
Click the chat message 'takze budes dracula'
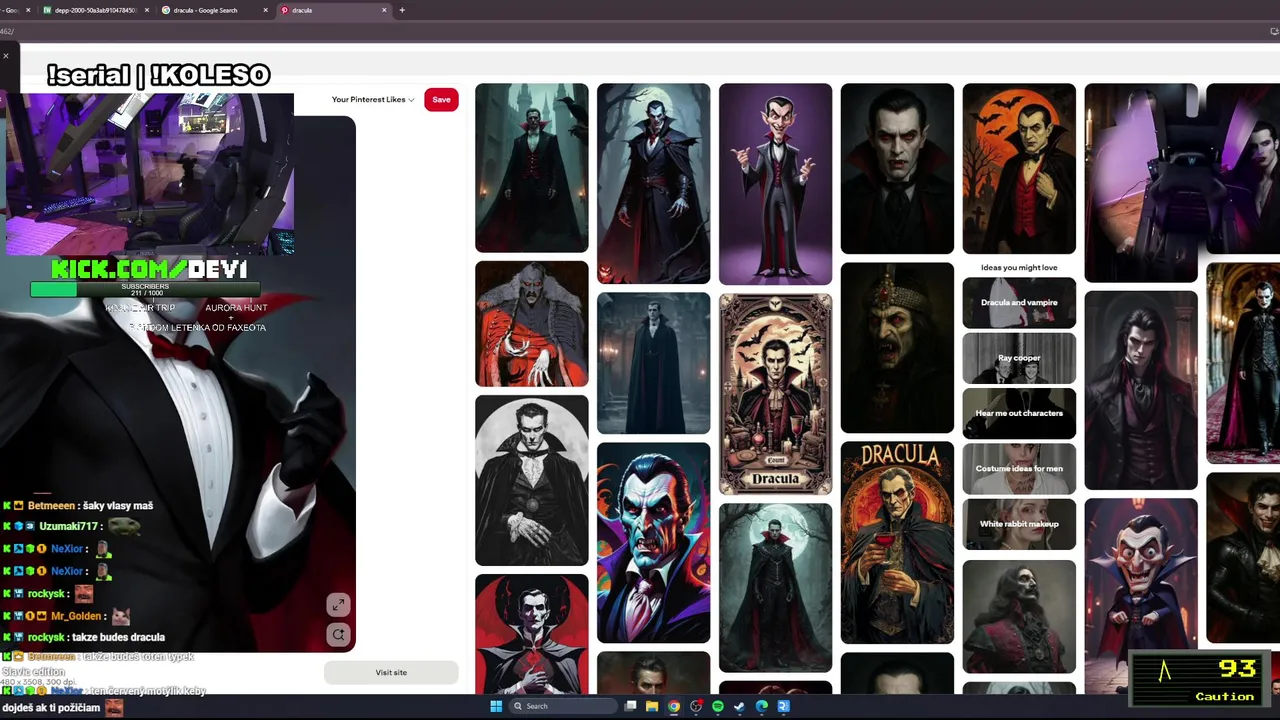click(118, 637)
